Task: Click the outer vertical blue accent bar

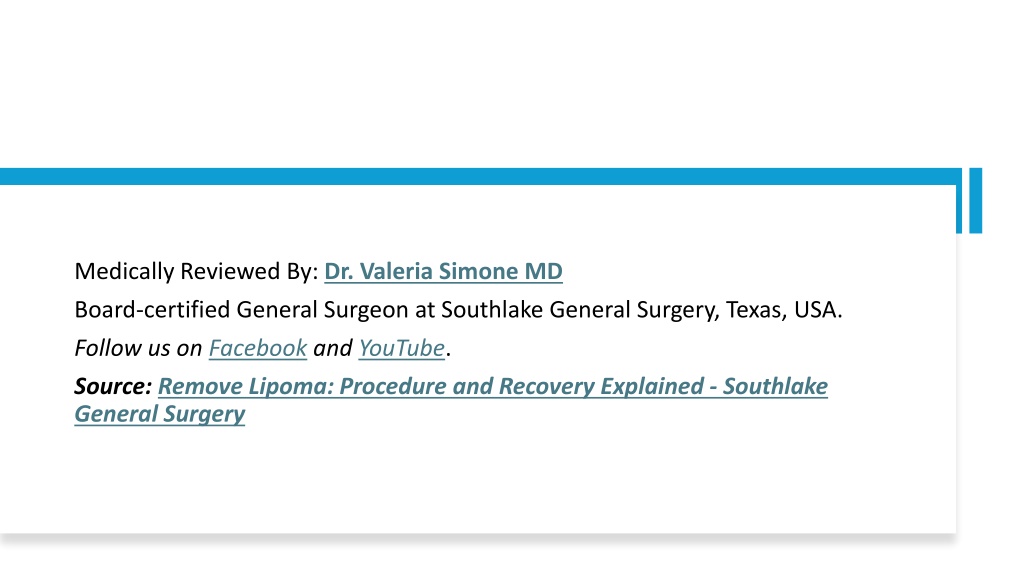Action: [976, 200]
